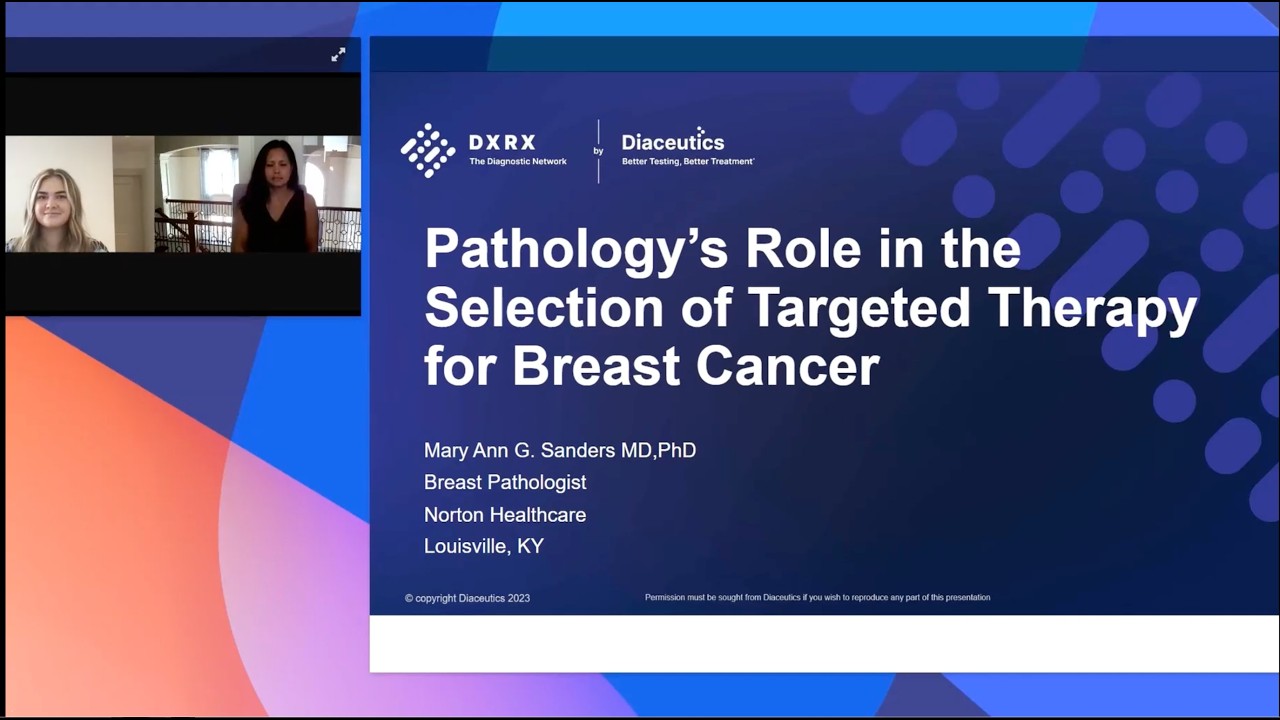Select the dark-haired presenter's video thumbnail
This screenshot has width=1280, height=720.
coord(258,194)
